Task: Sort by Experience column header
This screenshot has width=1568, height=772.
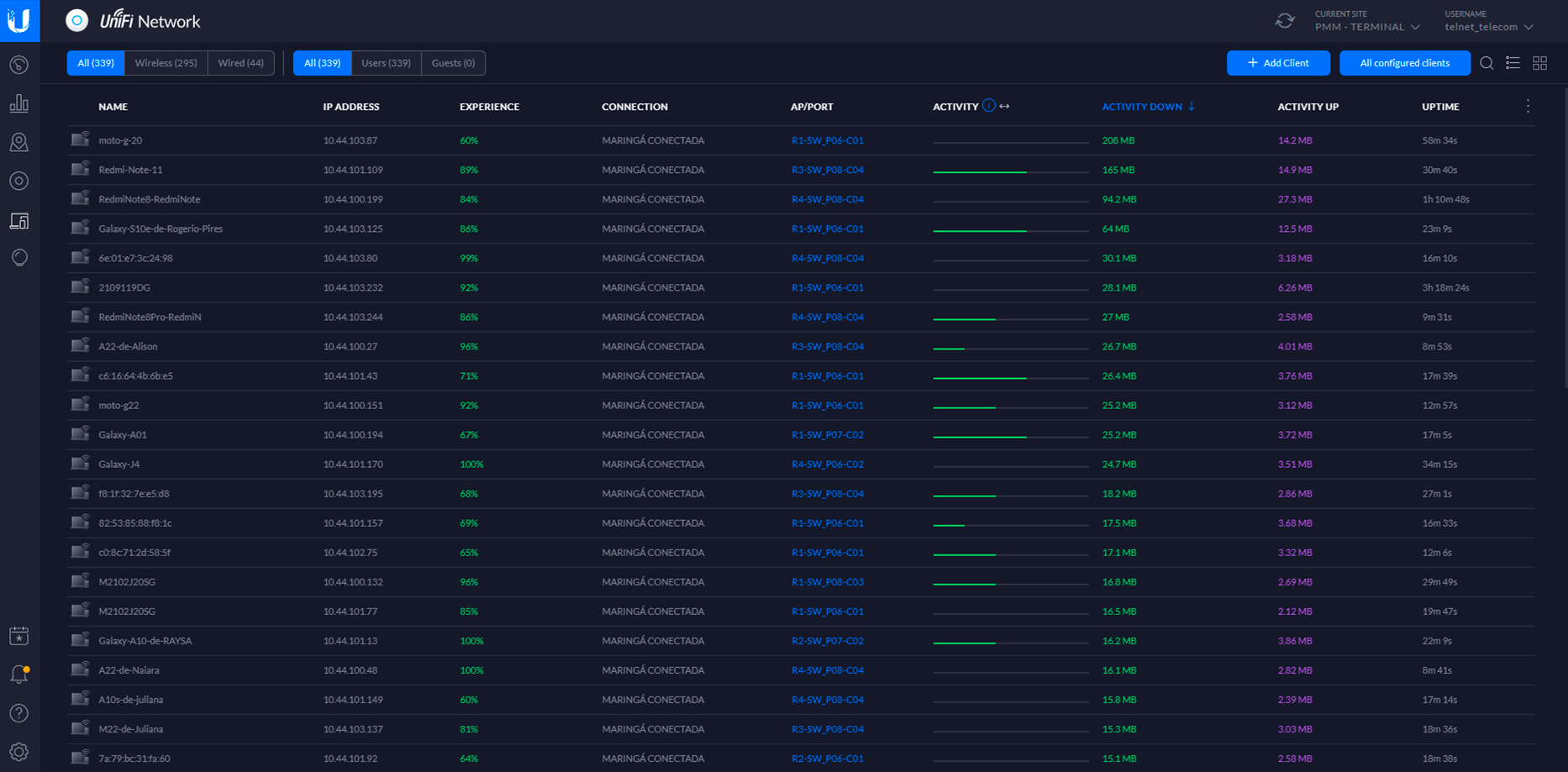Action: click(489, 107)
